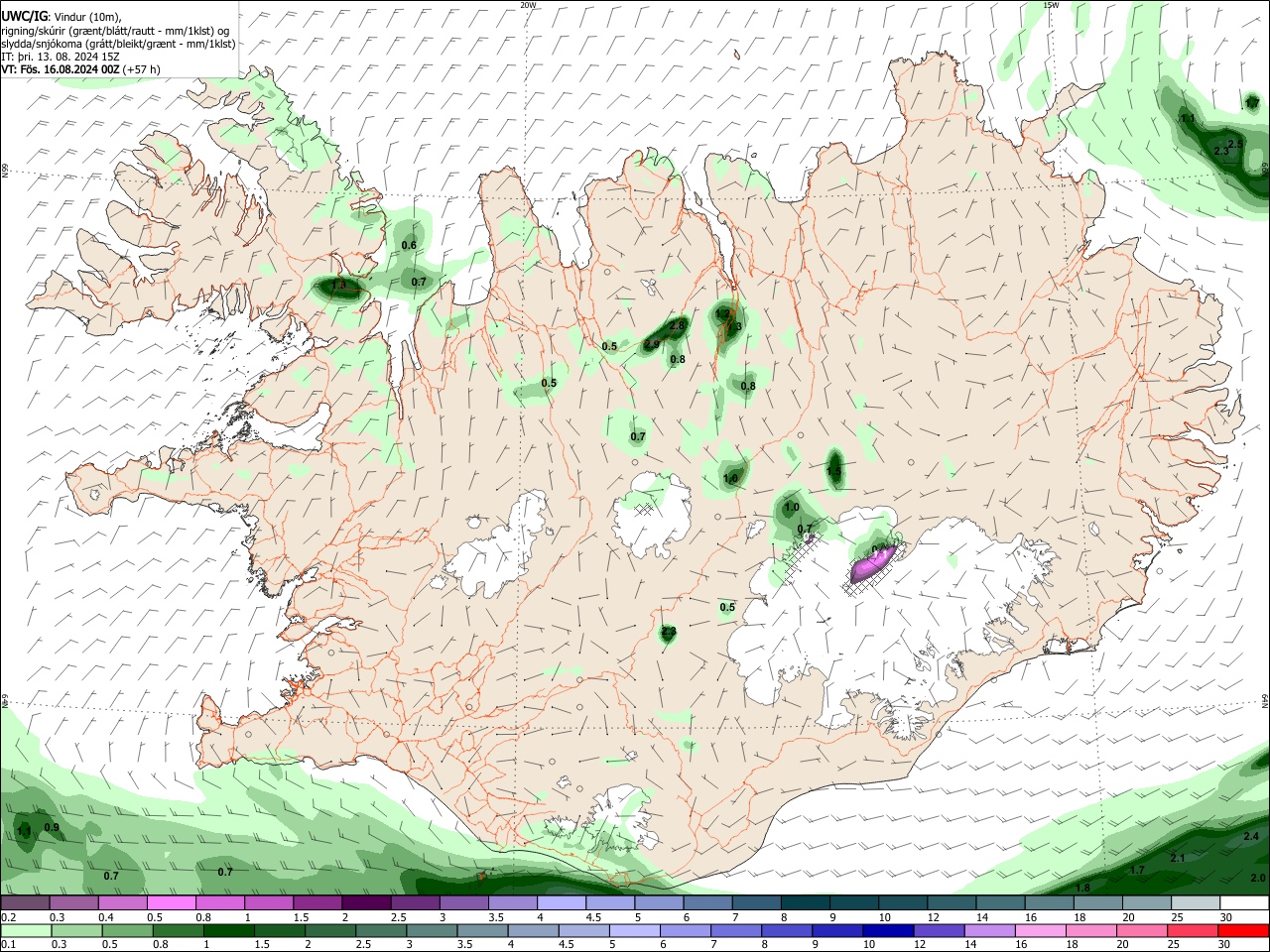Click the 2.4 value in the southeast corner
The image size is (1270, 952).
[x=1251, y=837]
